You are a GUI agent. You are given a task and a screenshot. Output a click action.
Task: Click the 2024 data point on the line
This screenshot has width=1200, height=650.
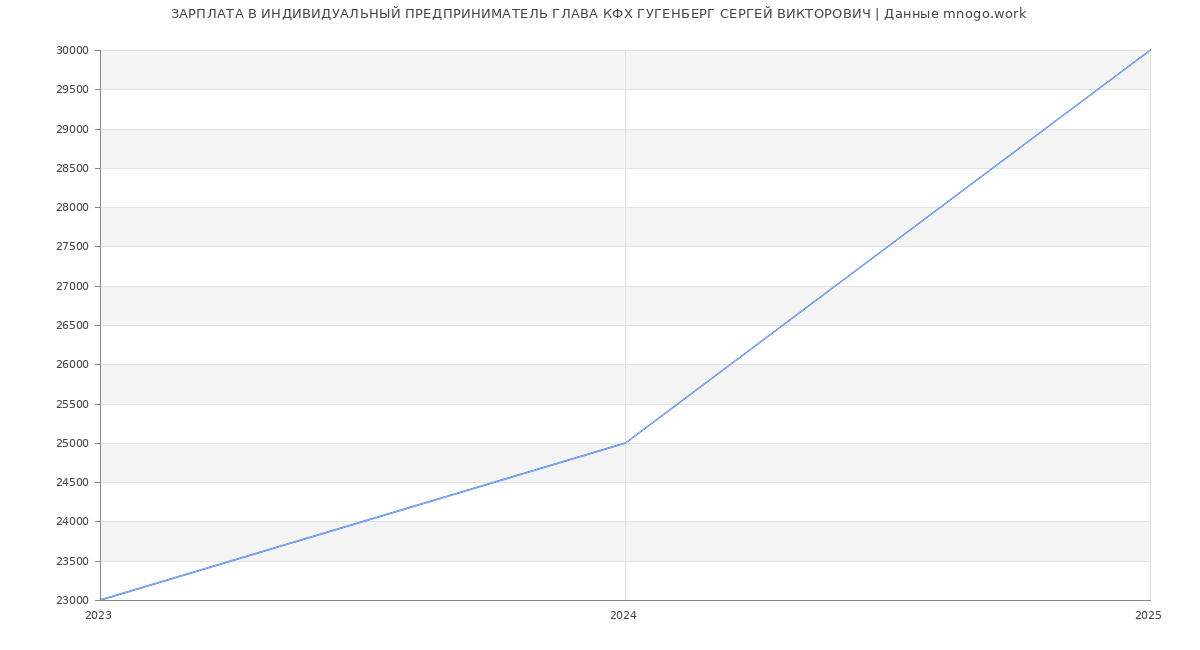point(625,443)
